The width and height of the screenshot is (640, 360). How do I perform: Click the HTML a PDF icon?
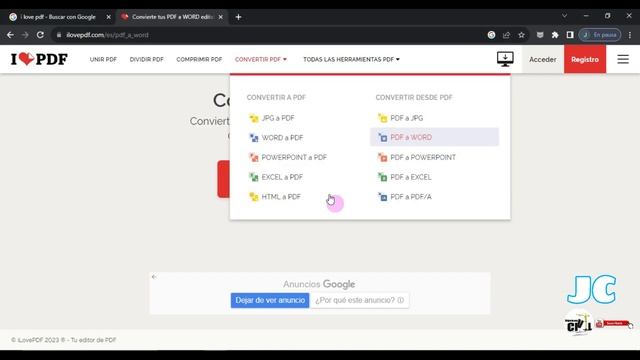(253, 197)
